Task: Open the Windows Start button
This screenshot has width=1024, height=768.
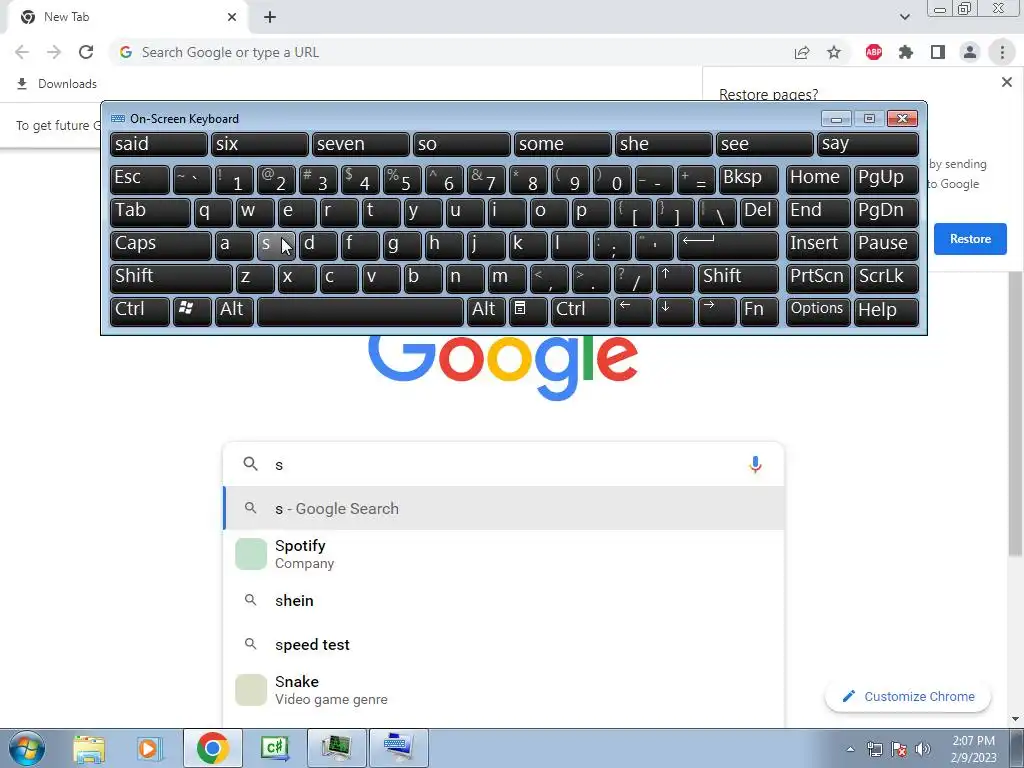Action: coord(27,748)
